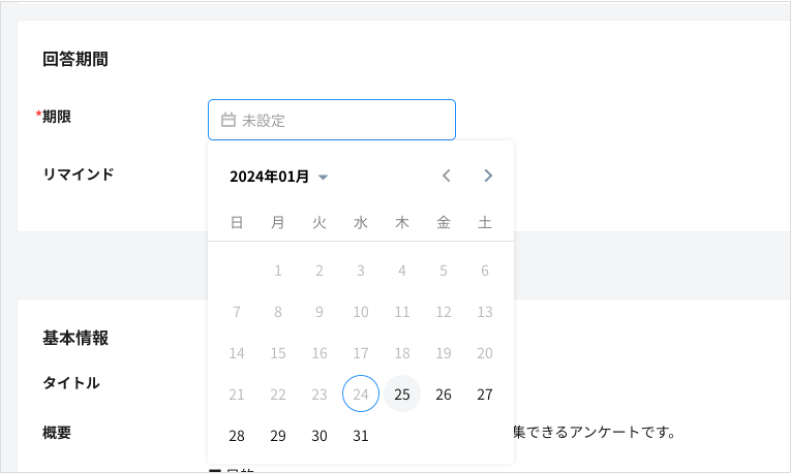Click disabled date 14 in calendar
The image size is (792, 474).
pyautogui.click(x=236, y=353)
